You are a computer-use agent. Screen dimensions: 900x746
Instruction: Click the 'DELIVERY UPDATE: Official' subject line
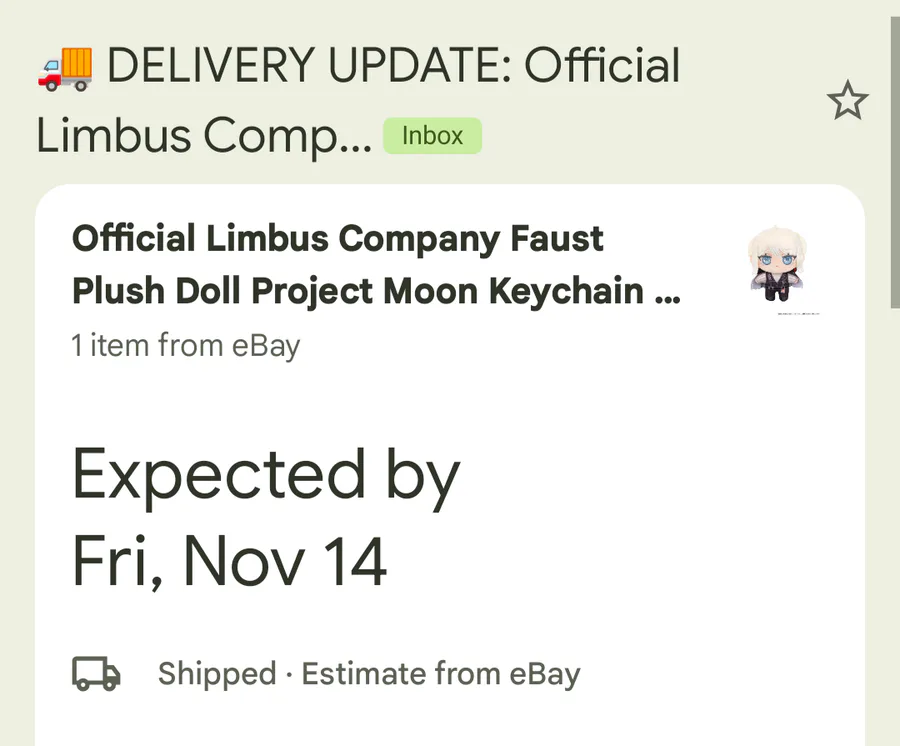coord(392,68)
